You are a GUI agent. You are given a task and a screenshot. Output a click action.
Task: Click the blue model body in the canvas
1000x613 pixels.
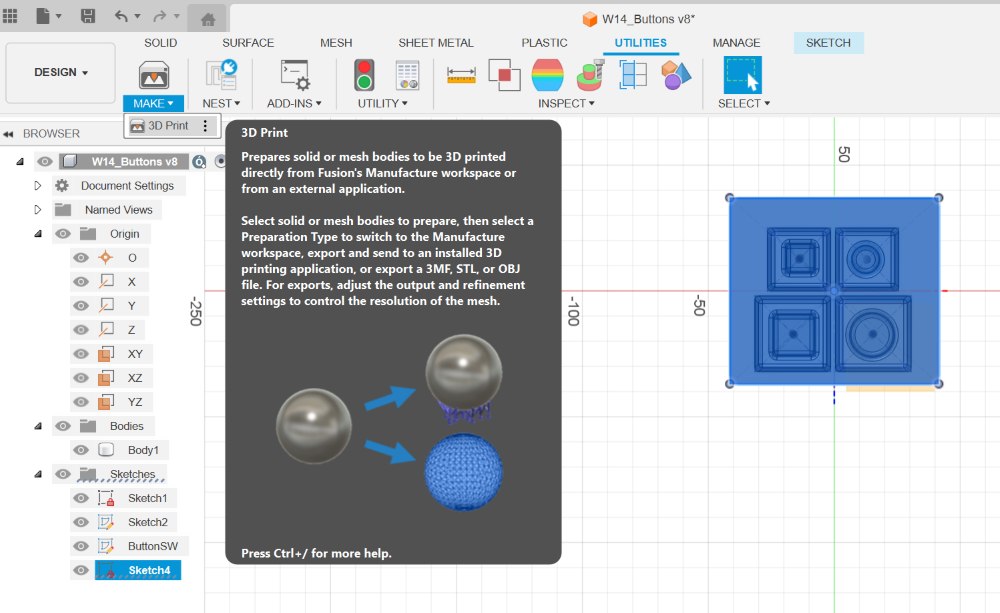tap(834, 290)
